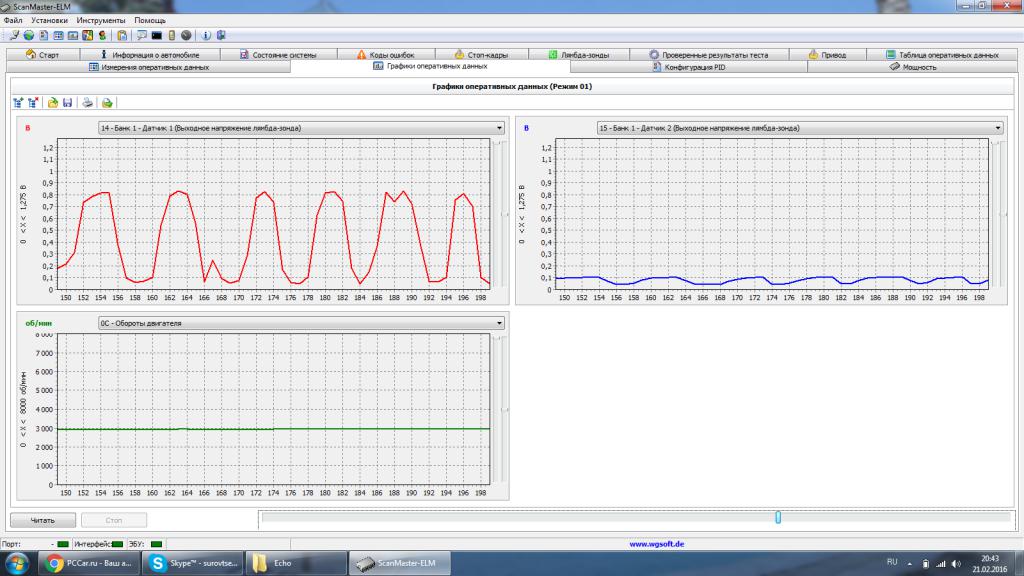Click the remove graph icon with red X
The image size is (1024, 576).
pyautogui.click(x=33, y=102)
